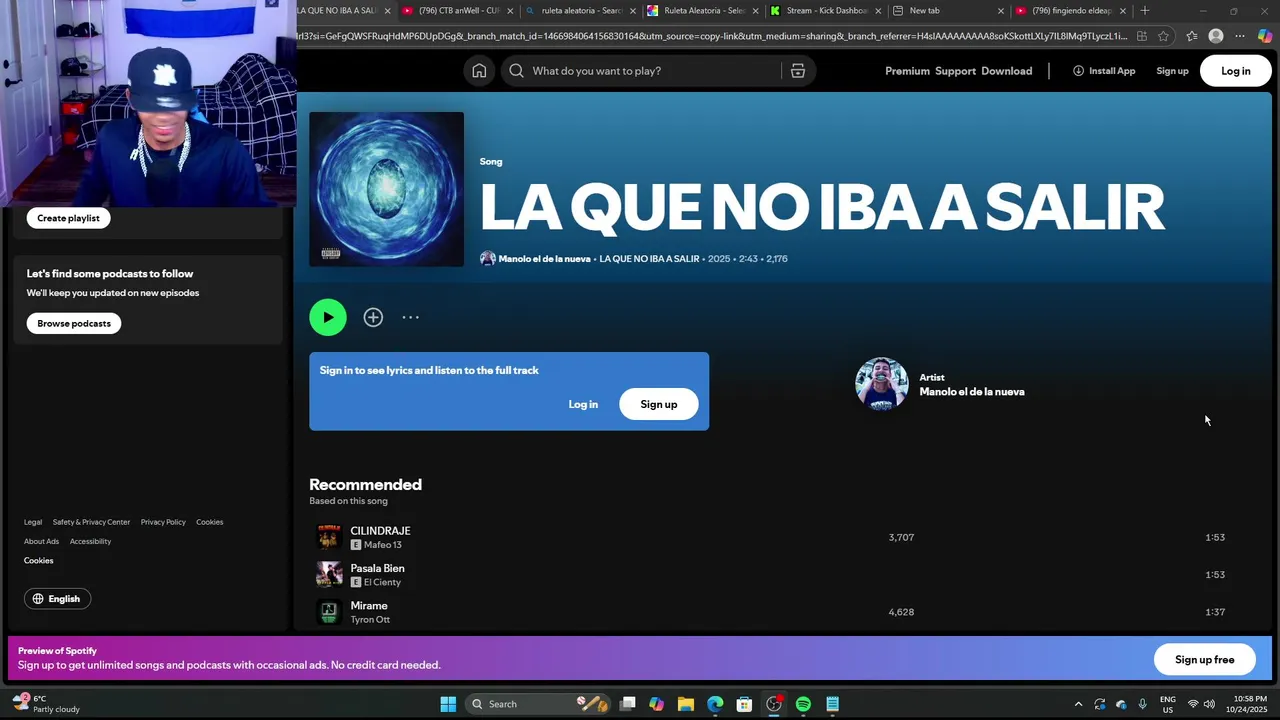Switch to the fingiendo eldeap YouTube tab
The height and width of the screenshot is (720, 1280).
pyautogui.click(x=1070, y=11)
